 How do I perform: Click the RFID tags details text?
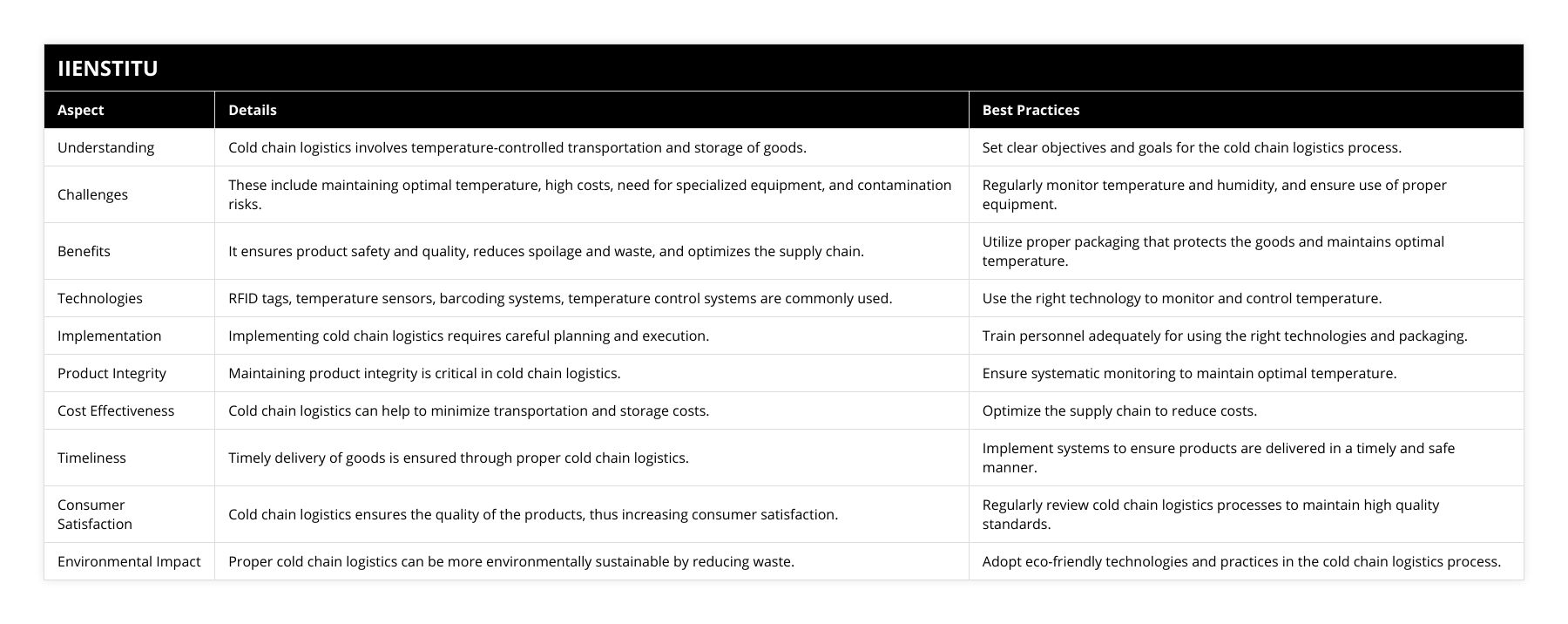click(560, 298)
